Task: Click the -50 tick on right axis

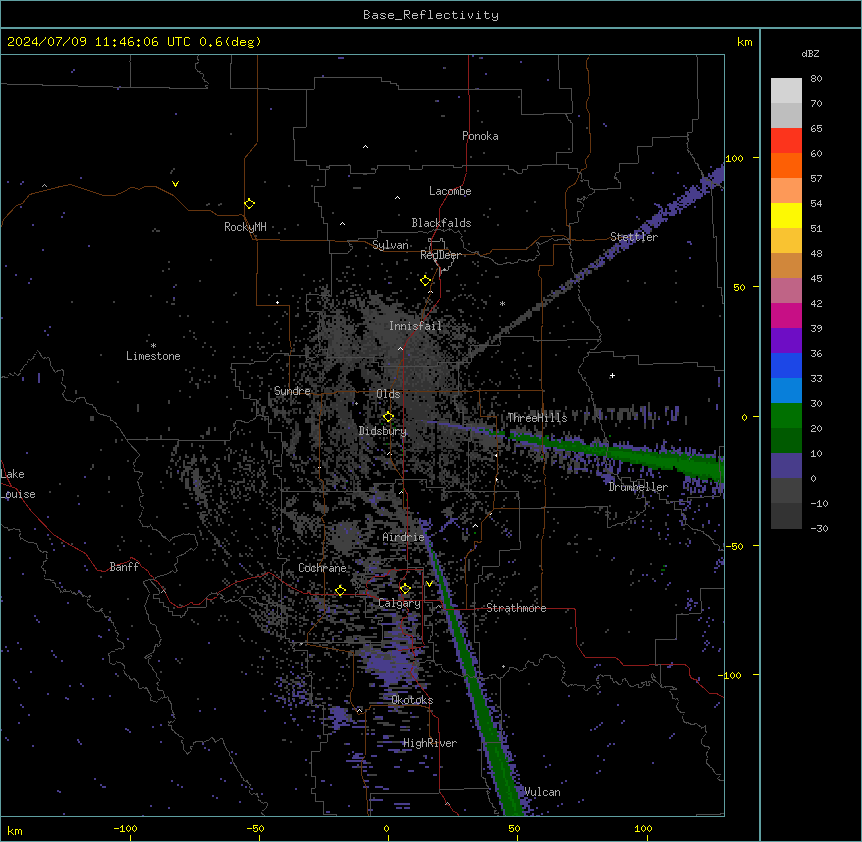Action: tap(734, 546)
